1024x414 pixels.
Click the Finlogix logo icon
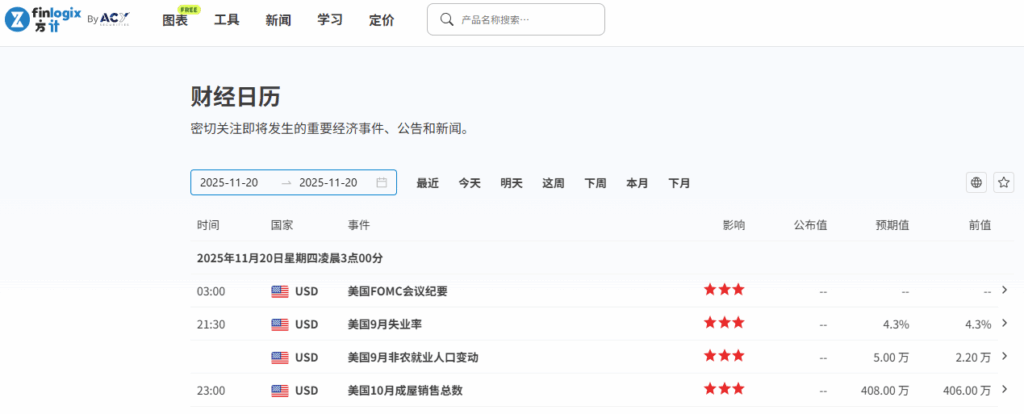coord(19,20)
